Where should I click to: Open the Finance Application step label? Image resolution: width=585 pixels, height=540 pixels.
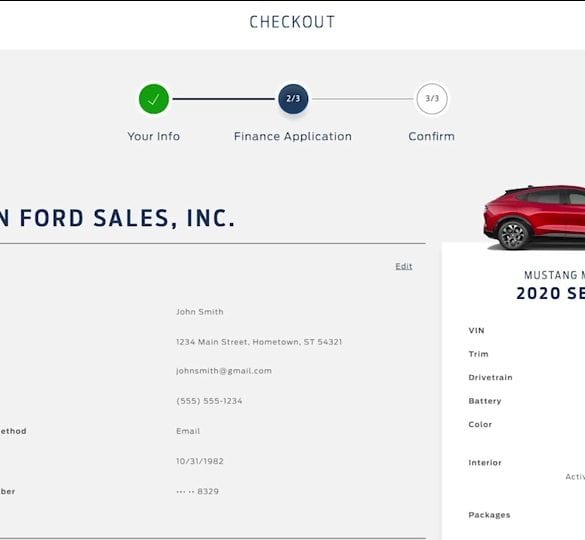coord(293,137)
